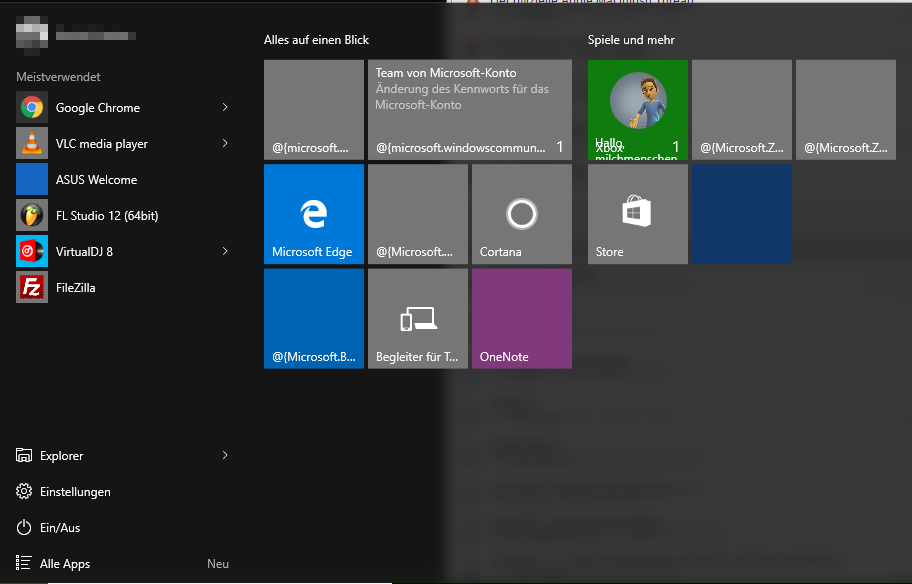Open Einstellungen from the Start menu

click(x=75, y=492)
